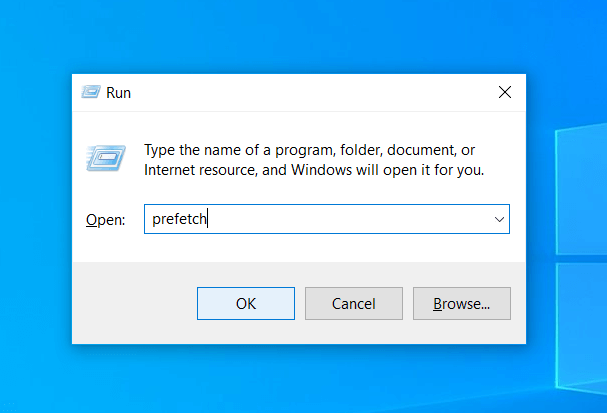Click the description text 'Type the name of a program'
The image size is (607, 413).
(238, 150)
